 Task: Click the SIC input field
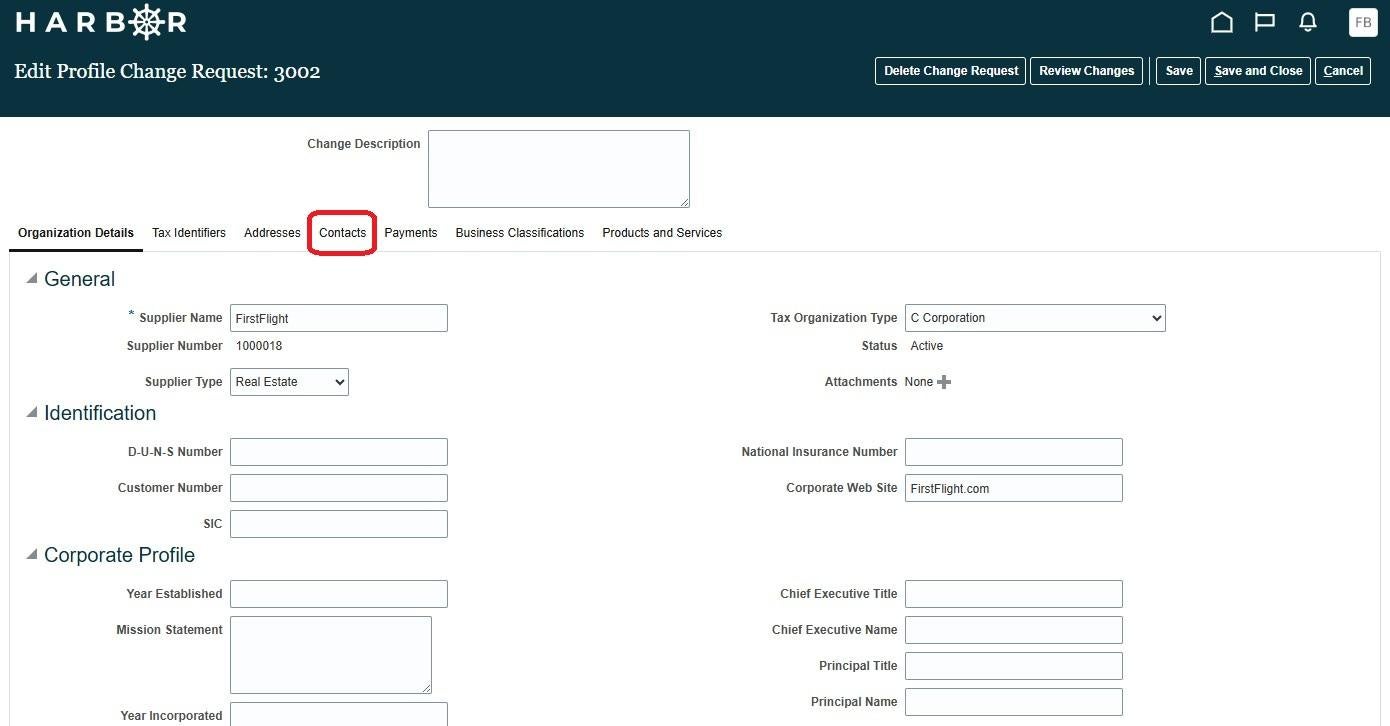pos(339,524)
